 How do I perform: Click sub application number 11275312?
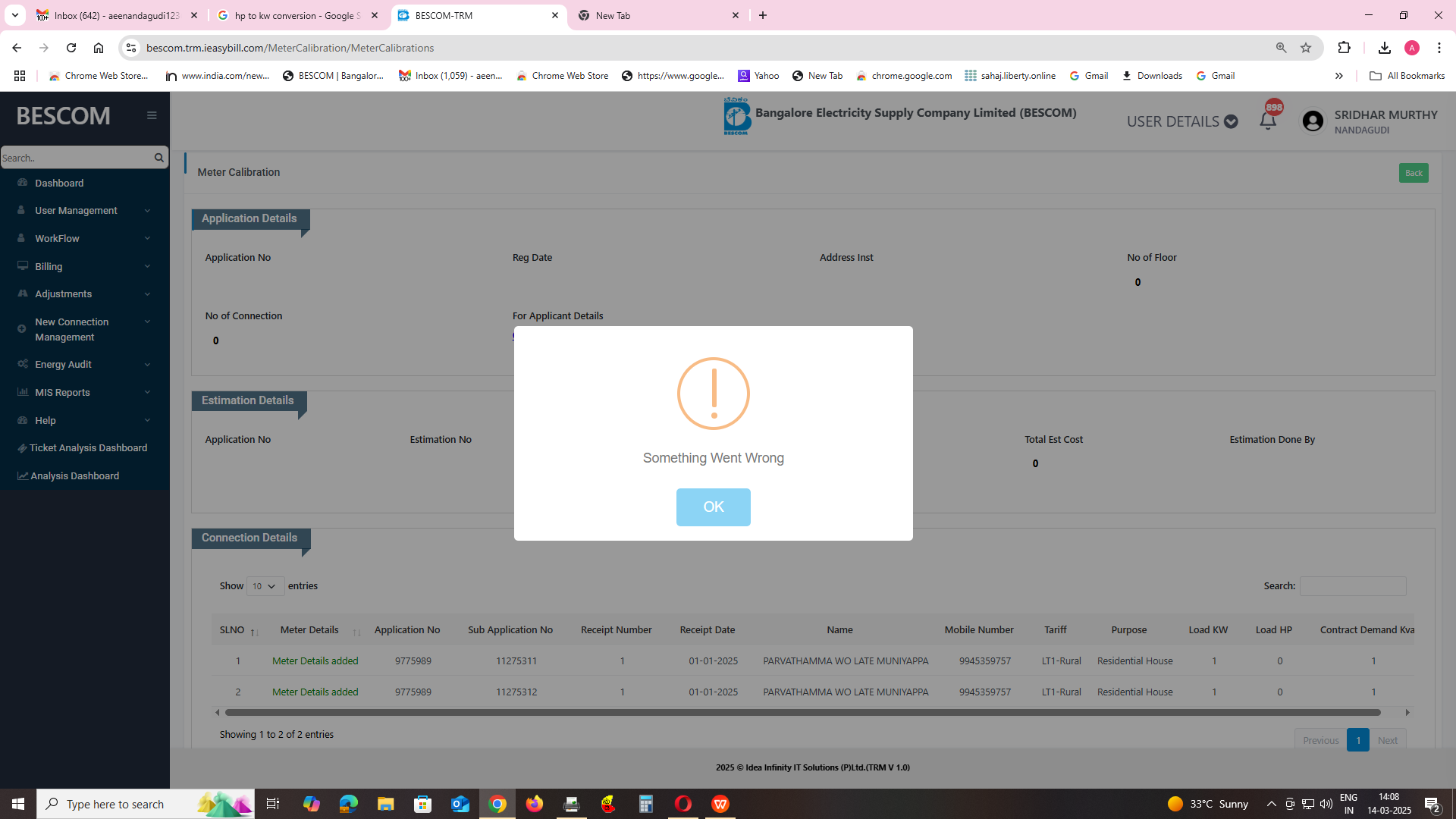516,692
